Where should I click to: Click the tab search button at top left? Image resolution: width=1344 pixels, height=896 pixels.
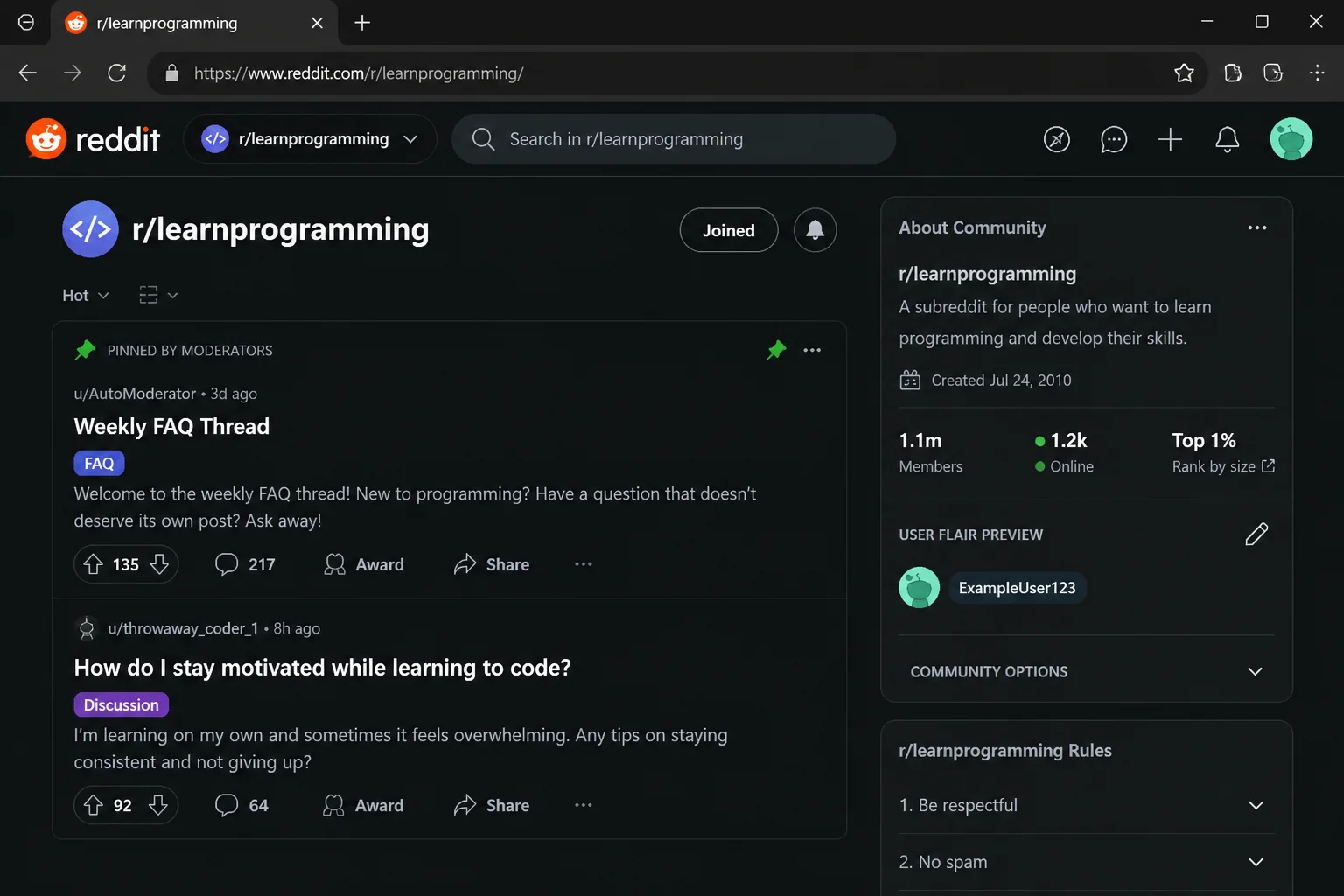coord(26,23)
